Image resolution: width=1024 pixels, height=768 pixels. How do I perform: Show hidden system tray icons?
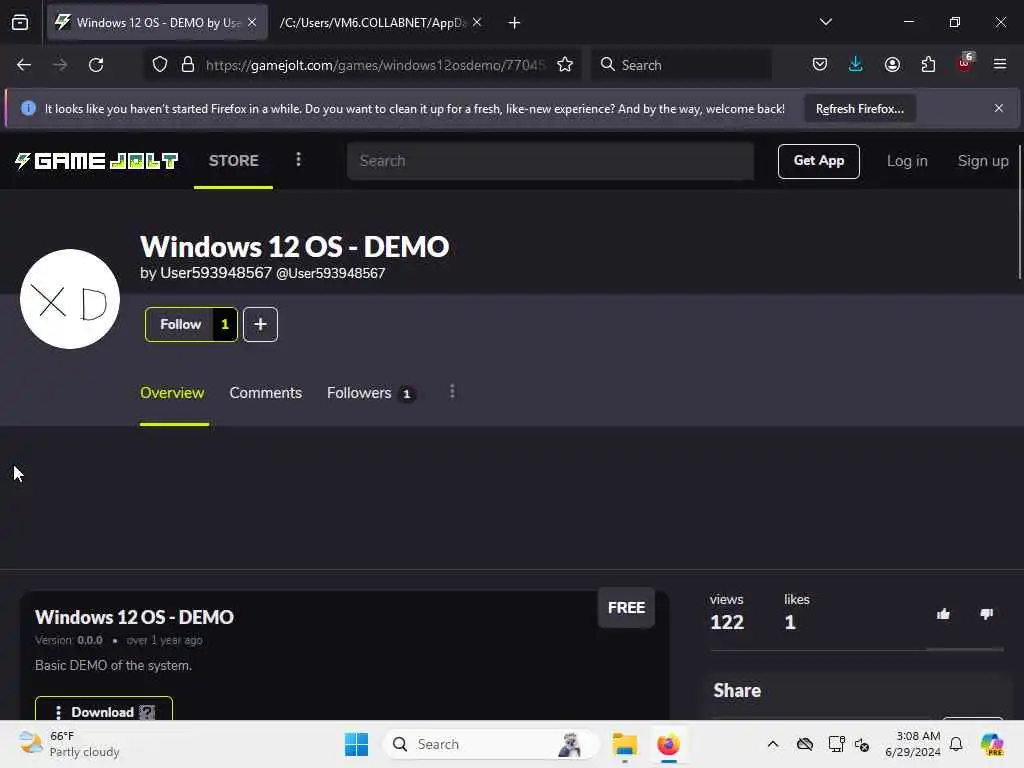click(x=773, y=744)
